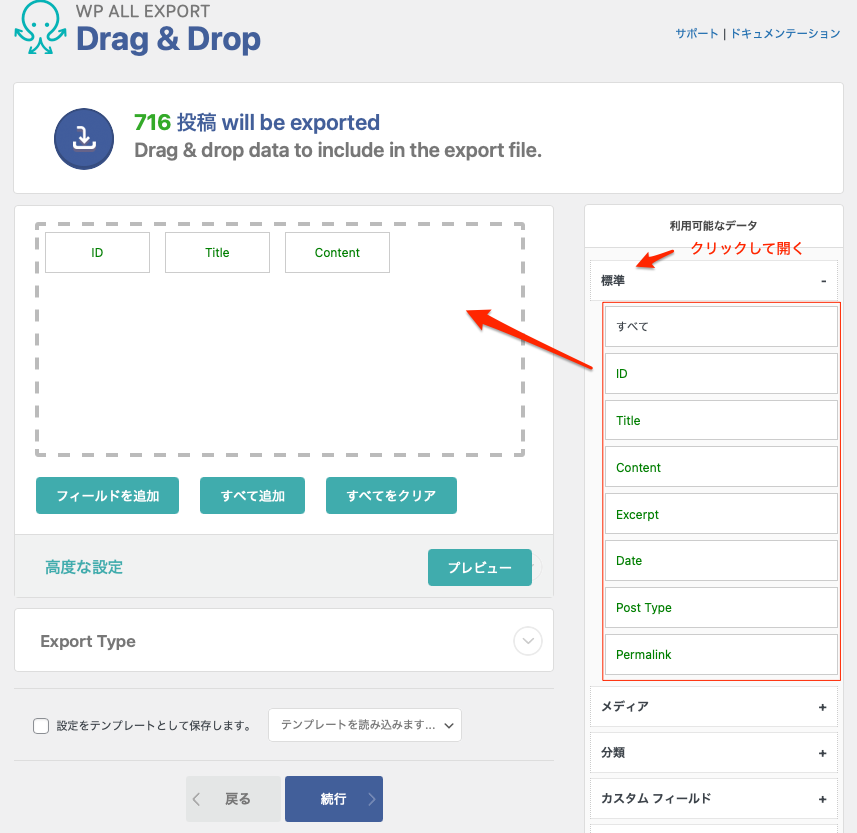The width and height of the screenshot is (857, 833).
Task: Open the テンプレートを読み込みます dropdown
Action: click(x=364, y=725)
